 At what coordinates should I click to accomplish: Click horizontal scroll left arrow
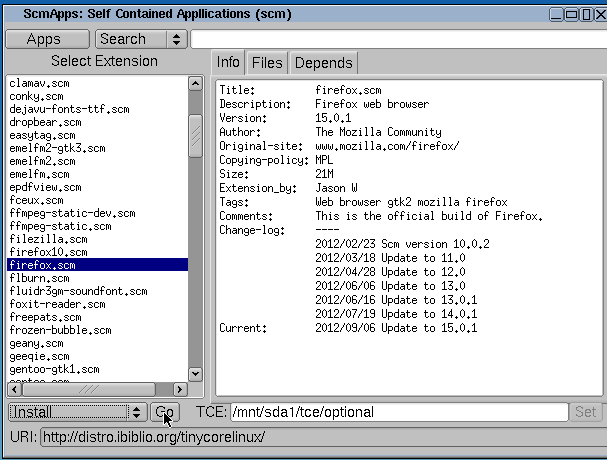15,389
